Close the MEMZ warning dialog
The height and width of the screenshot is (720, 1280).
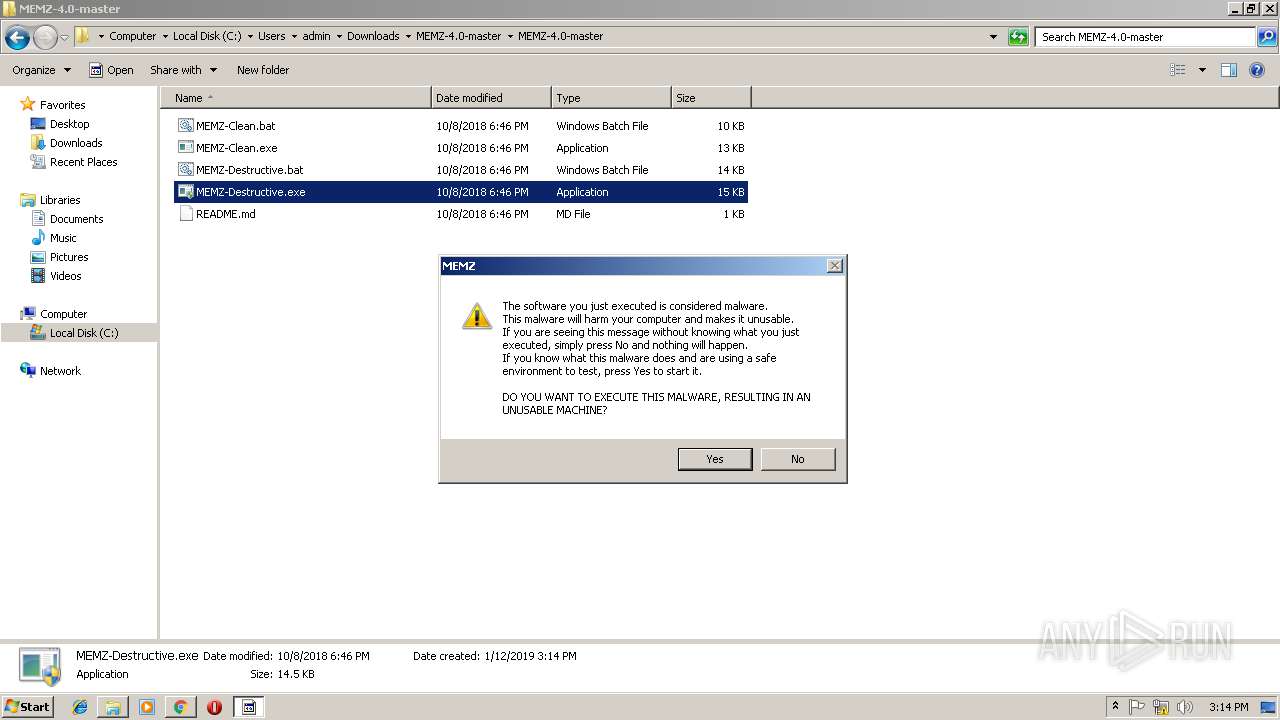[835, 266]
